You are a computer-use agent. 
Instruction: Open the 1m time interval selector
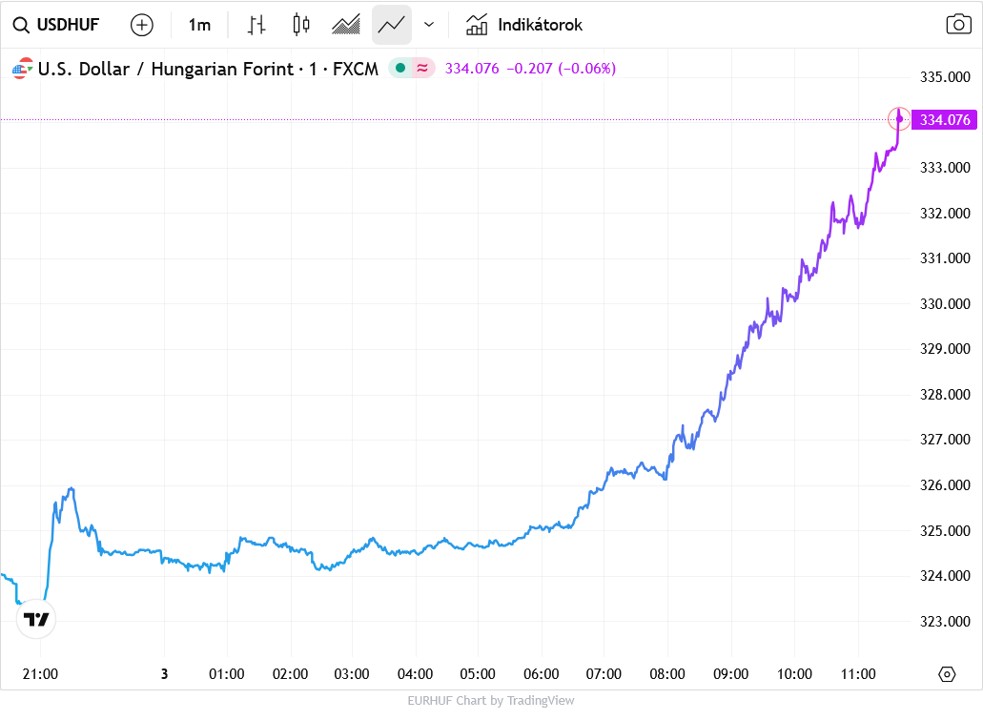point(199,25)
